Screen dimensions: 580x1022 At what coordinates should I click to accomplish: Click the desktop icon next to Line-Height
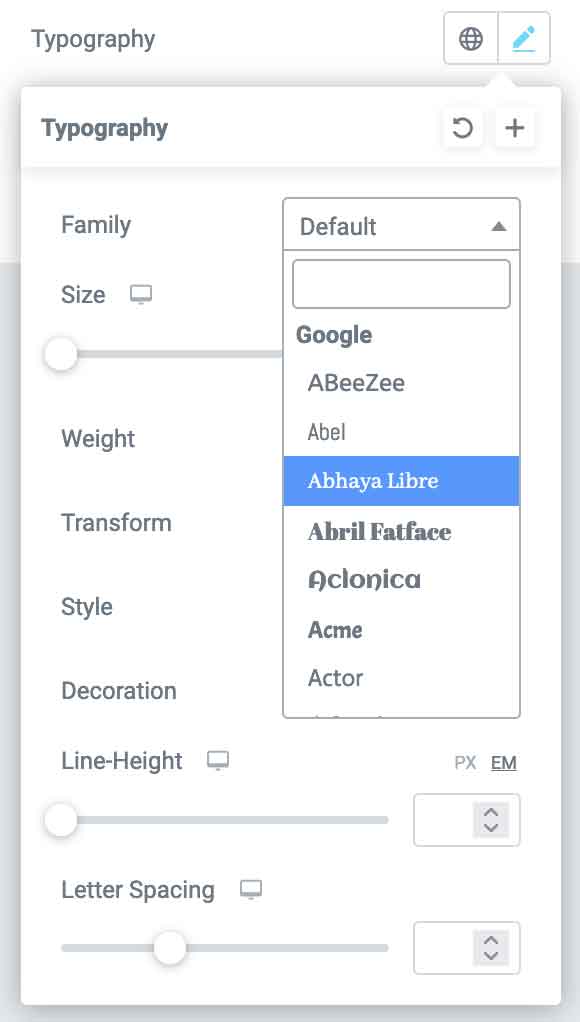[218, 761]
